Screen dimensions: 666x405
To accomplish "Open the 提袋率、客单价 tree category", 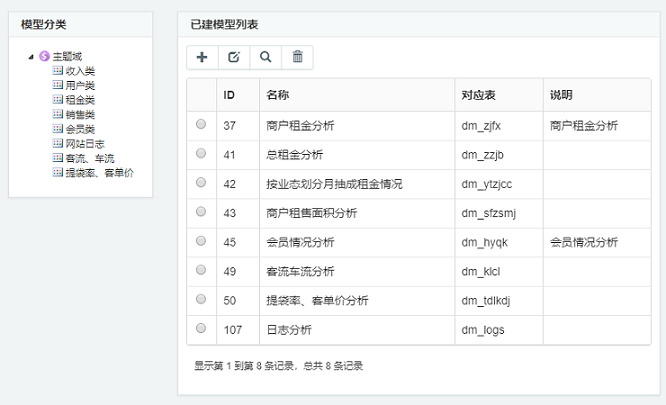I will click(x=99, y=173).
